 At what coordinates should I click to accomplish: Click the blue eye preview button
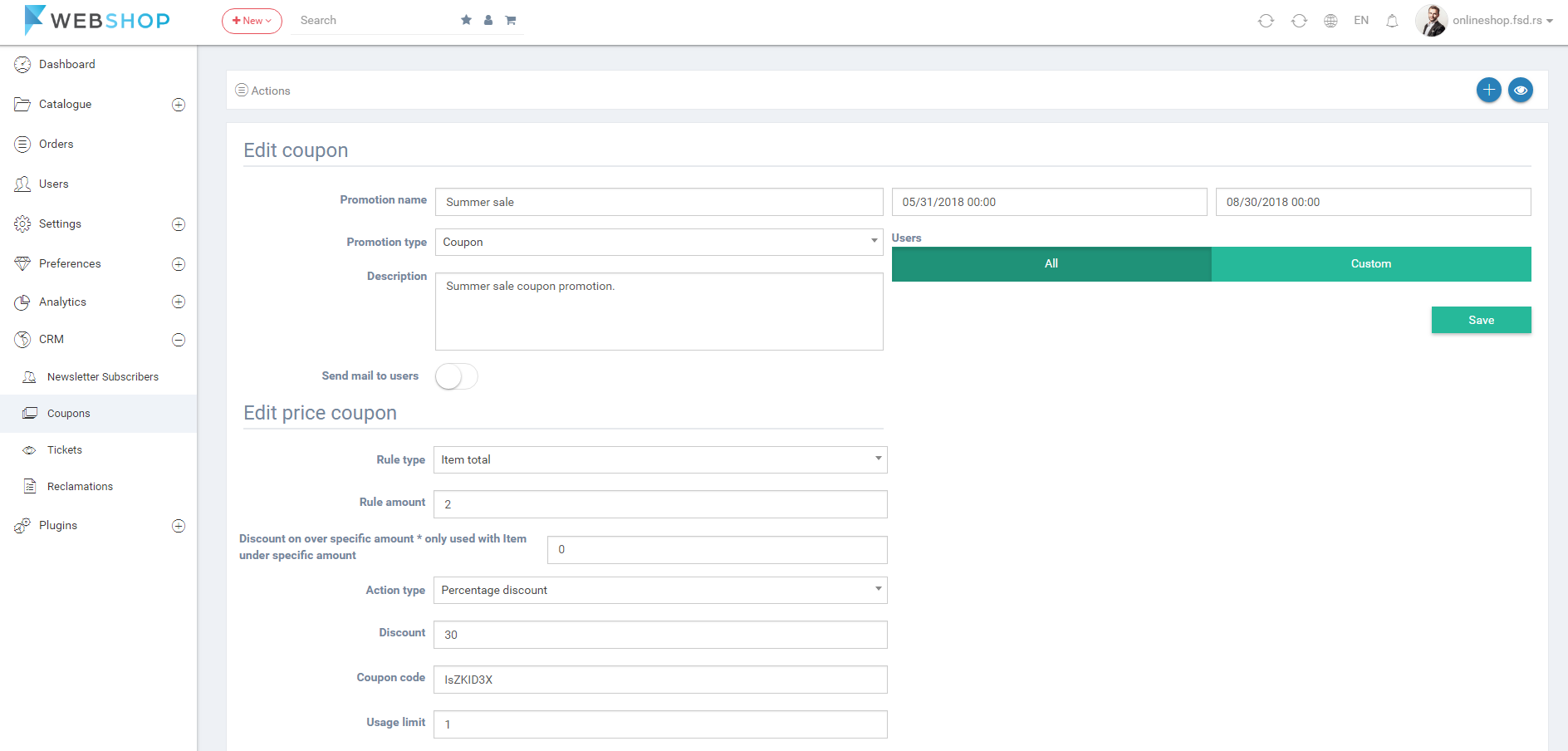[1521, 90]
